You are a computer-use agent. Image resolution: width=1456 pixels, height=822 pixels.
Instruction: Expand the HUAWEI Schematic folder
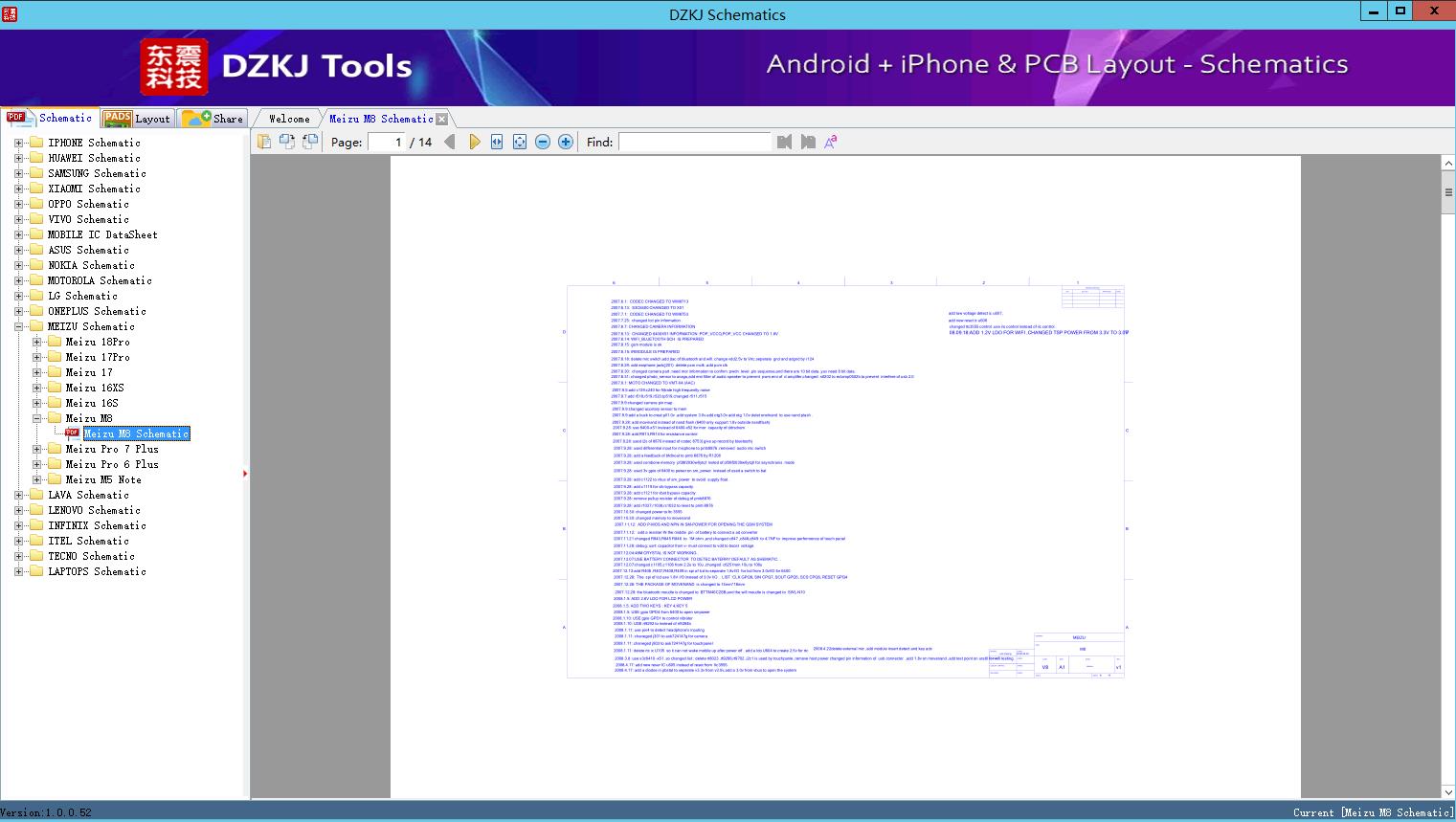(18, 158)
